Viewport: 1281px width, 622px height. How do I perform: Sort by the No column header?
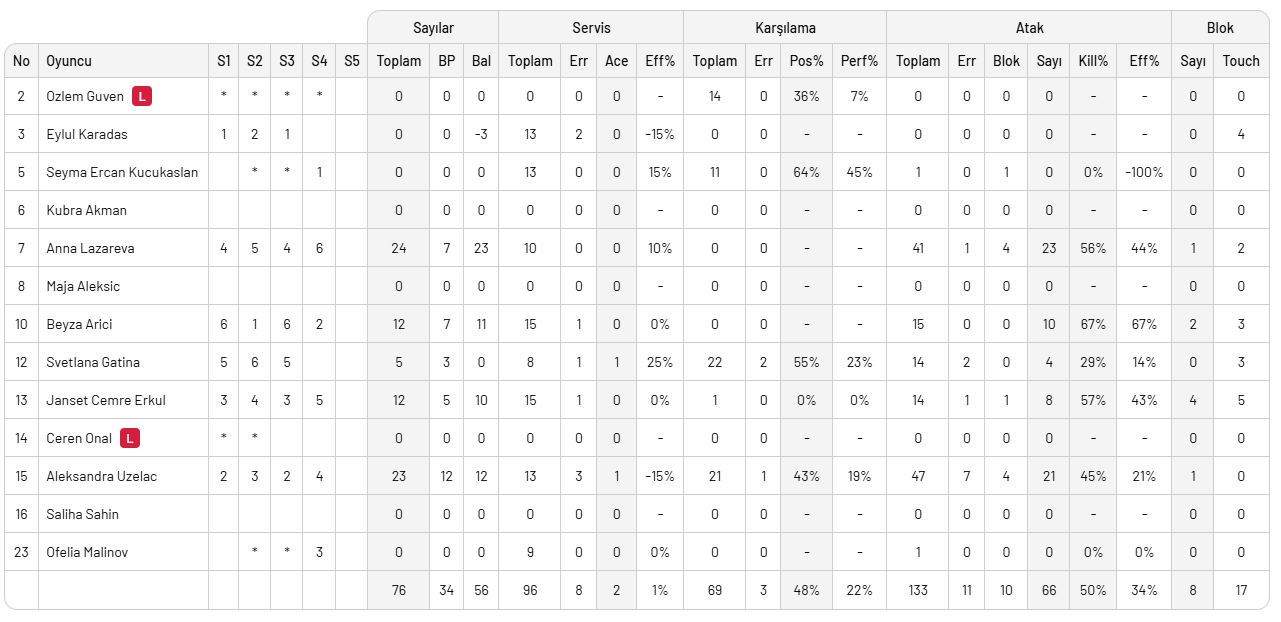click(x=22, y=61)
